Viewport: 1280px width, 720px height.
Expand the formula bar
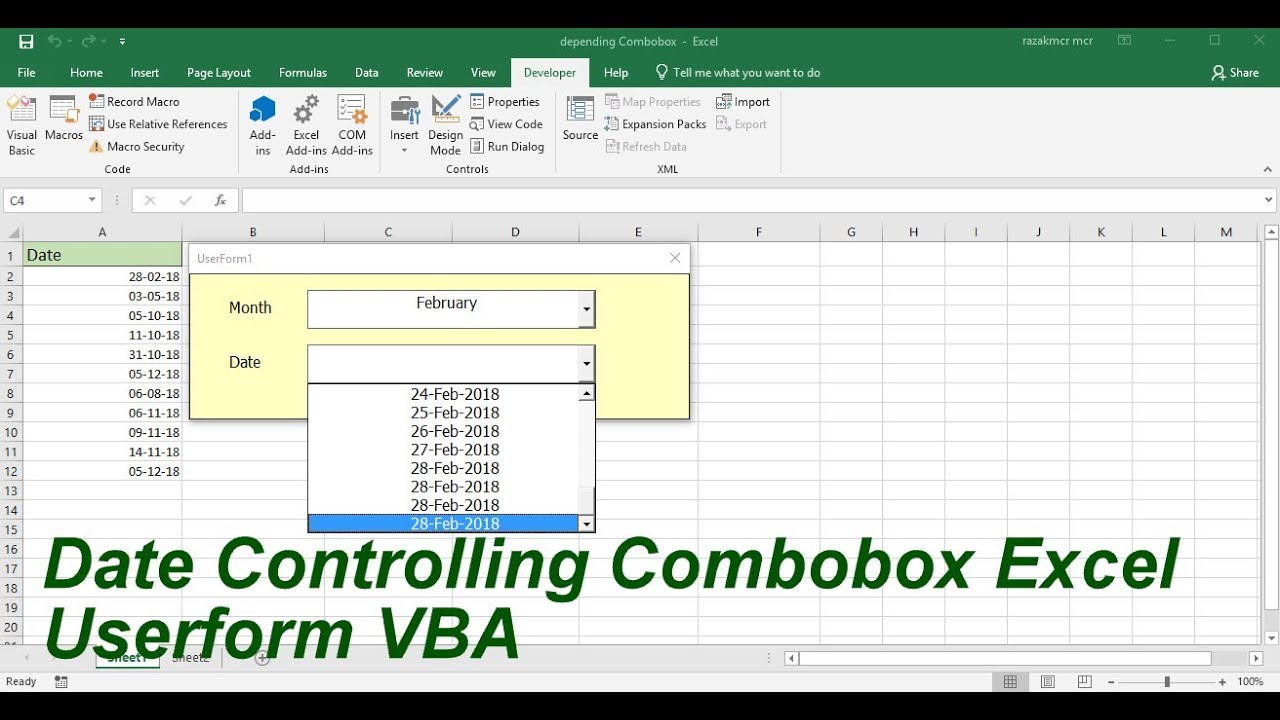click(x=1270, y=200)
